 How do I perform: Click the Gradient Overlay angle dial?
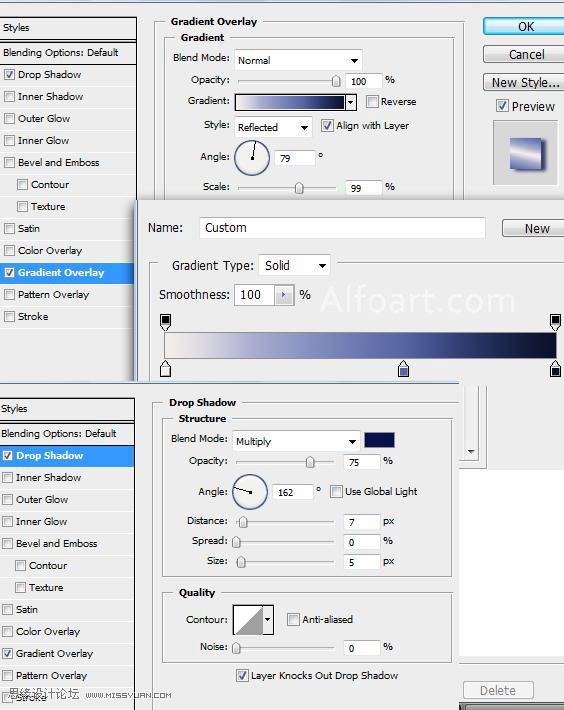coord(252,158)
